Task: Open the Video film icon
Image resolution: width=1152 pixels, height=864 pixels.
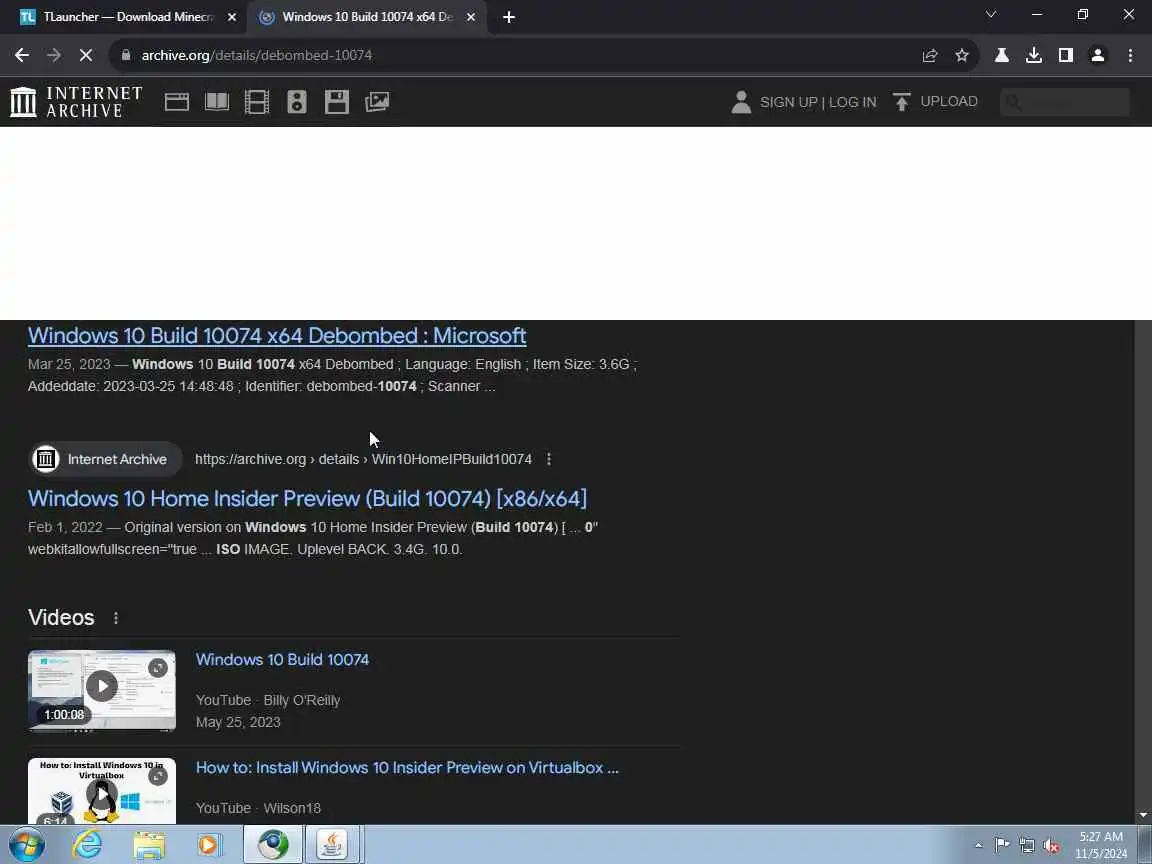Action: 256,101
